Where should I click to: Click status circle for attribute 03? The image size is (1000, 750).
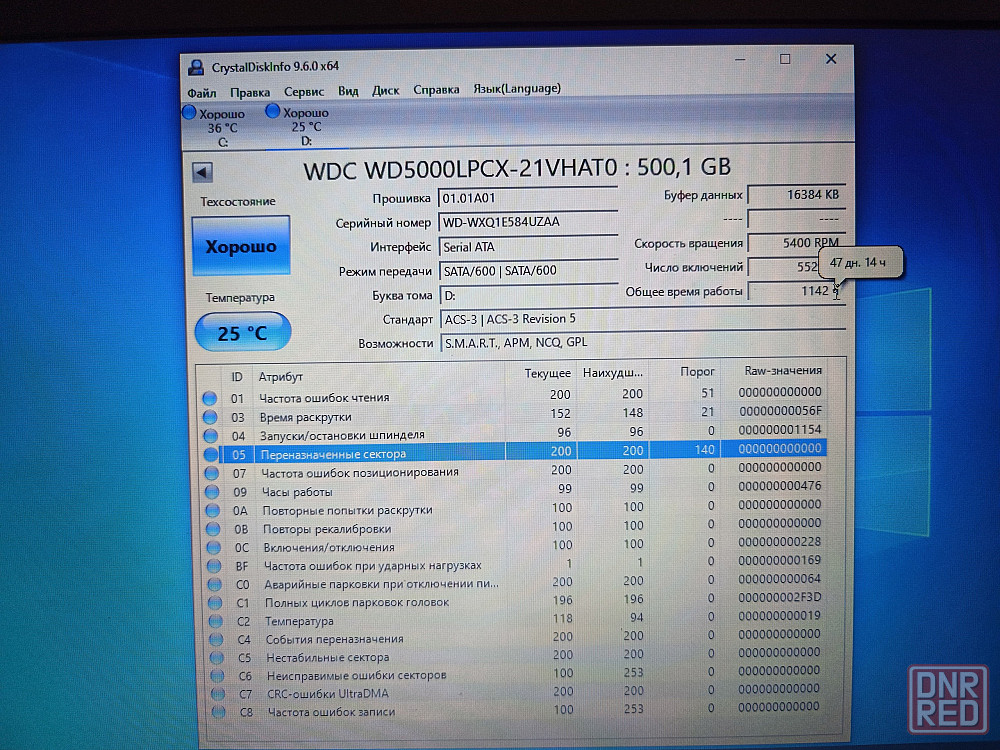[x=210, y=418]
